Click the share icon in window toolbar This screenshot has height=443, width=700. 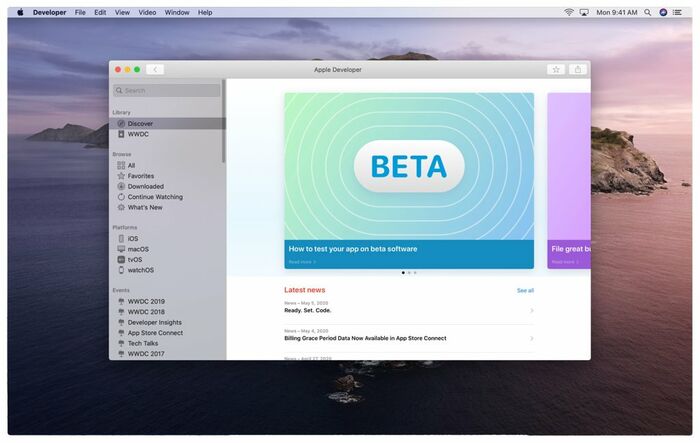578,70
